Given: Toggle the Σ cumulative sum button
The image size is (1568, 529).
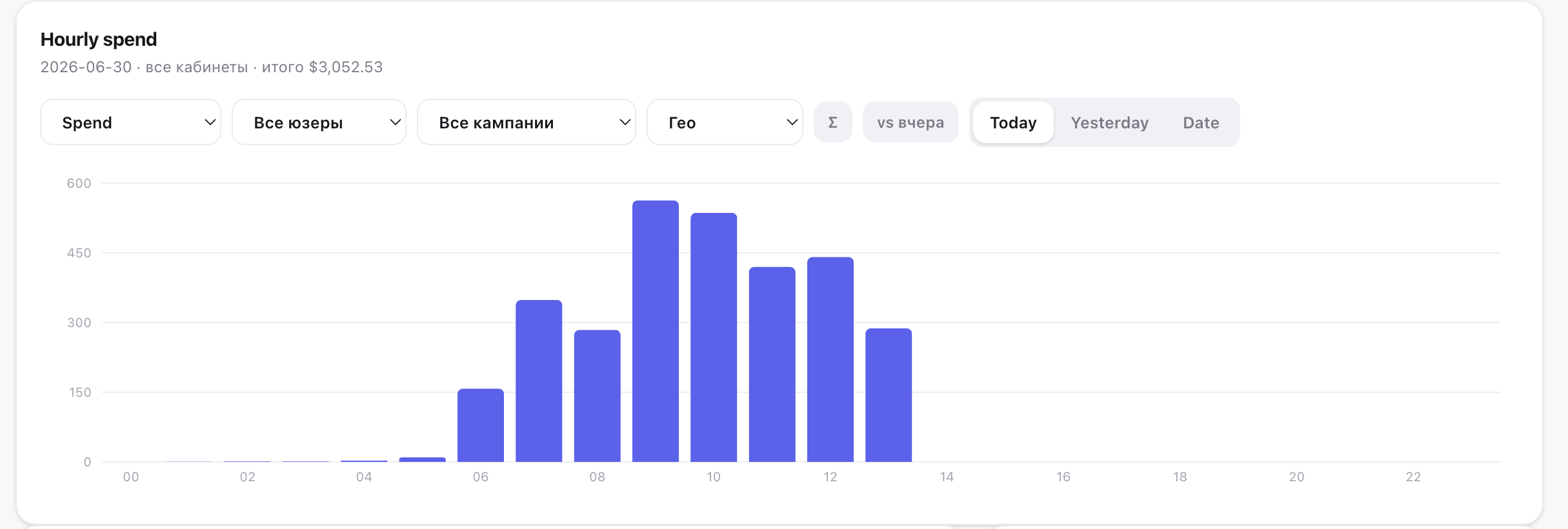Looking at the screenshot, I should click(x=832, y=122).
